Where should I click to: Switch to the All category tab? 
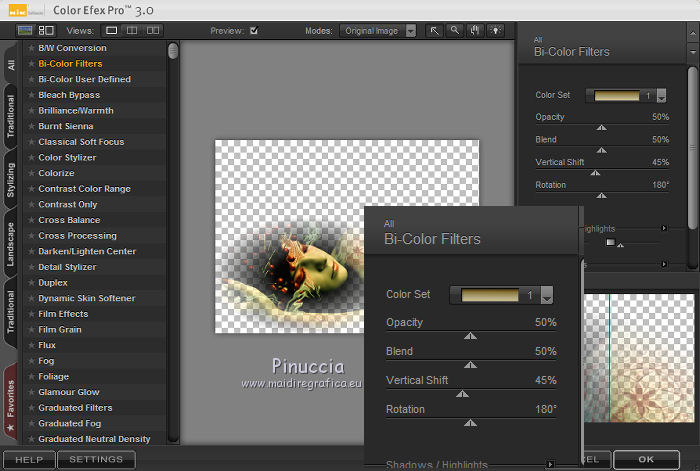click(11, 65)
